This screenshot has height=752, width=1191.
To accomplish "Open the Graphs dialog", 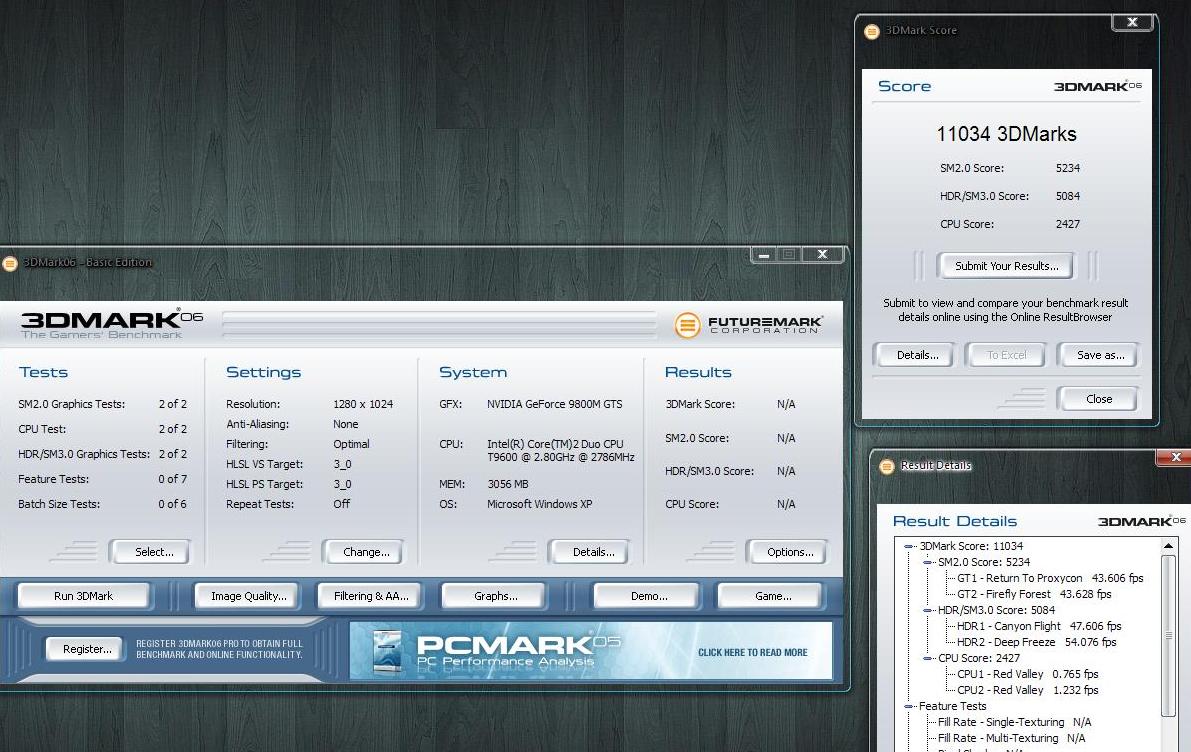I will (x=495, y=596).
